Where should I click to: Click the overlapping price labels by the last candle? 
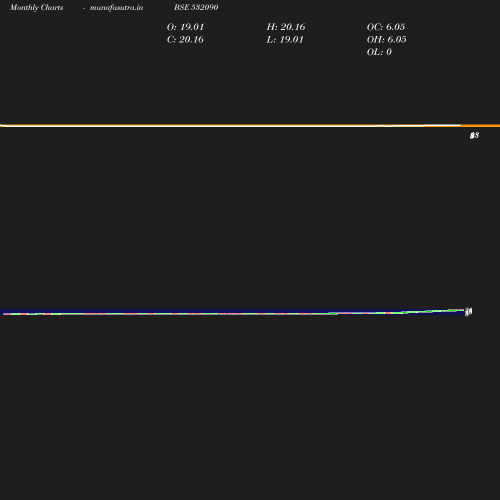(469, 312)
